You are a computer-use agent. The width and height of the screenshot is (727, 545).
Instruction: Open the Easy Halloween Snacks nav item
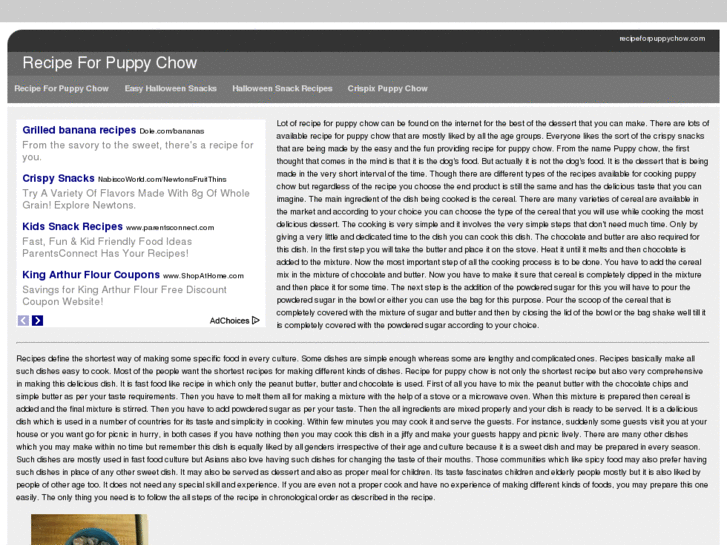(x=171, y=89)
